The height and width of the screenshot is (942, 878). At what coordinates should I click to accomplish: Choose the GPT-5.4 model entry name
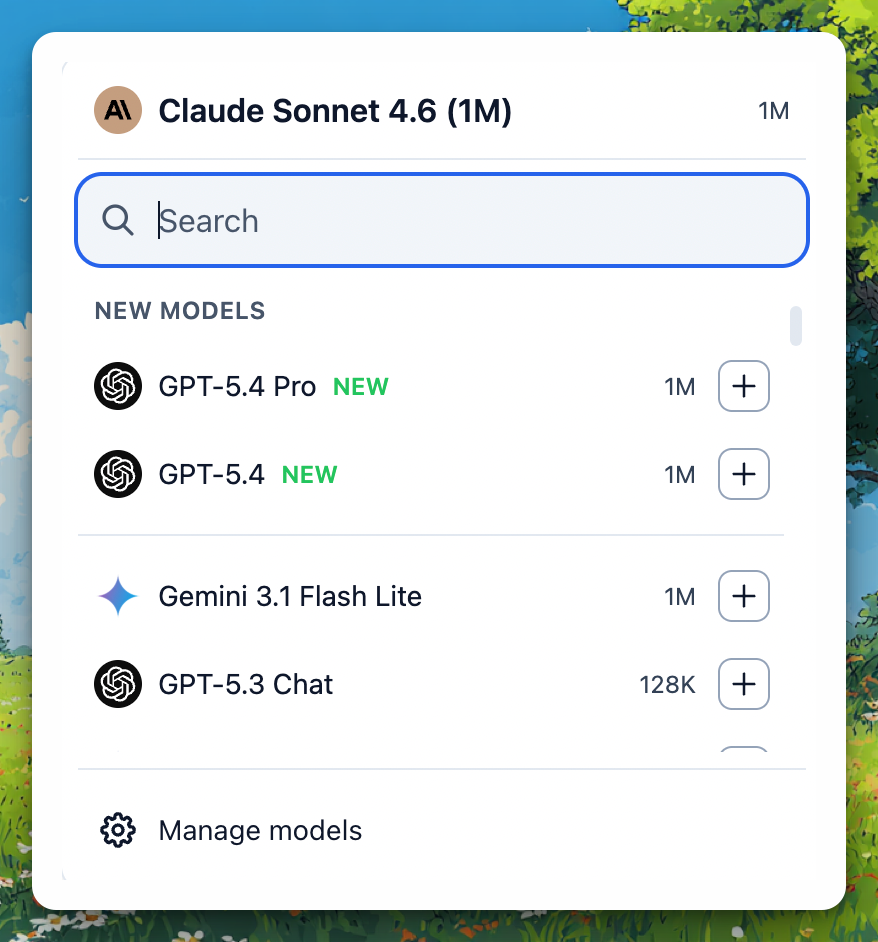tap(211, 474)
